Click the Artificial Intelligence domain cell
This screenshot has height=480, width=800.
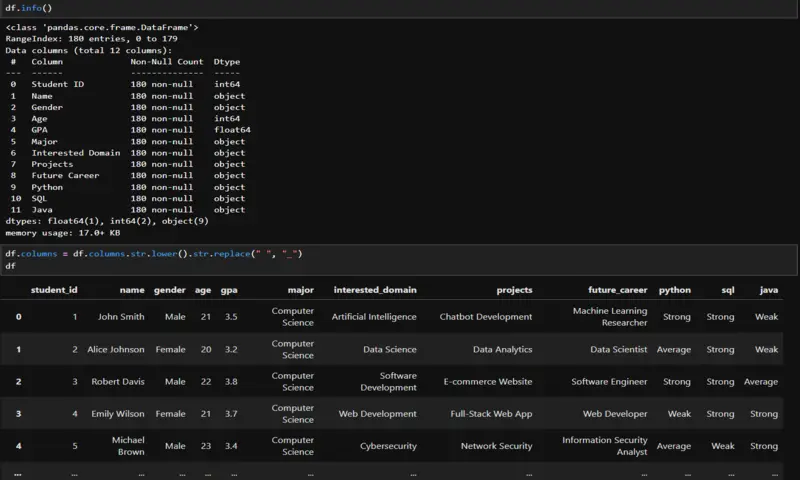coord(374,317)
